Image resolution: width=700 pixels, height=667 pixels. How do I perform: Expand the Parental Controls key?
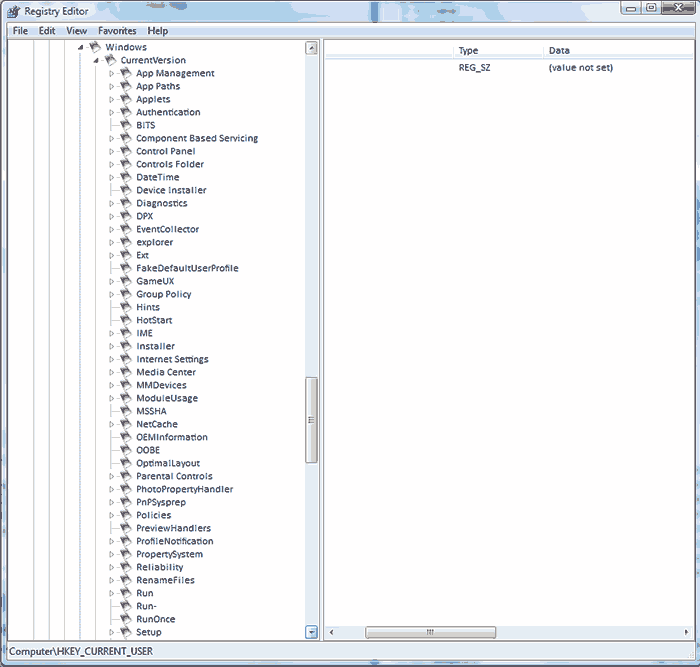pyautogui.click(x=112, y=476)
